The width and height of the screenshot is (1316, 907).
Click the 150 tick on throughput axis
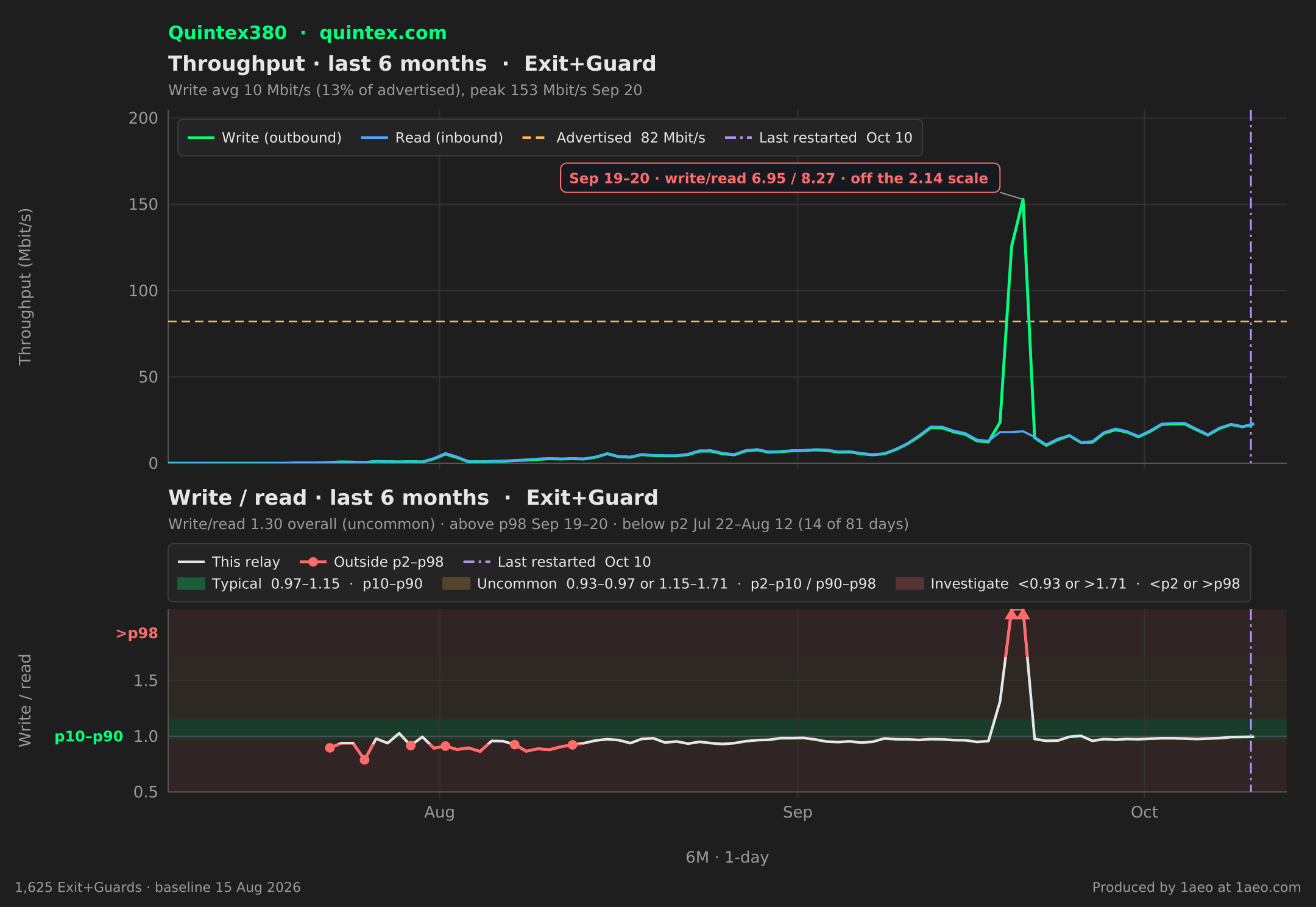(x=143, y=204)
